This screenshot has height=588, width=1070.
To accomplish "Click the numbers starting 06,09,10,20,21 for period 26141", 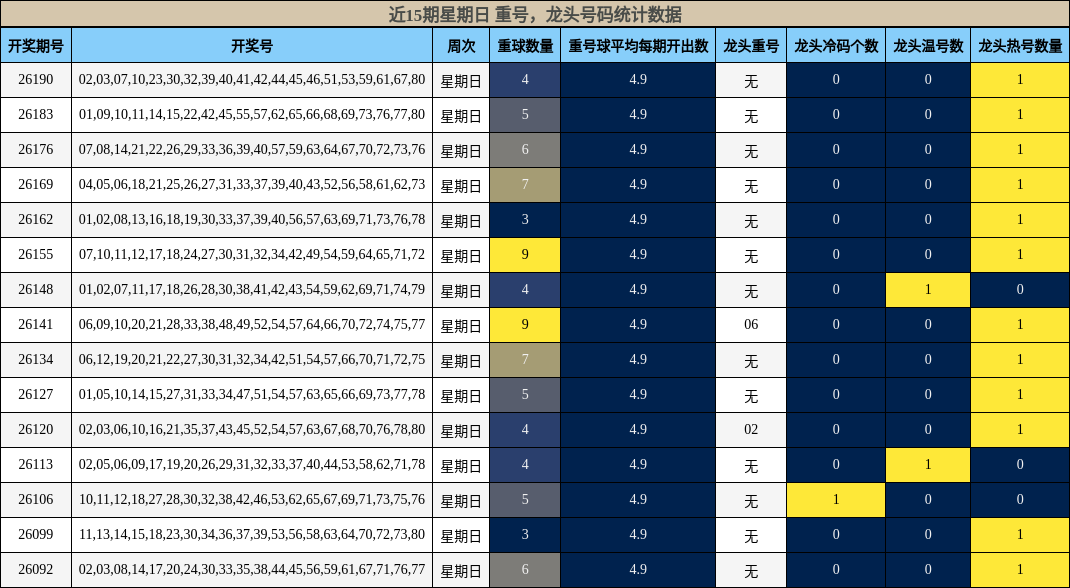I will pyautogui.click(x=252, y=325).
